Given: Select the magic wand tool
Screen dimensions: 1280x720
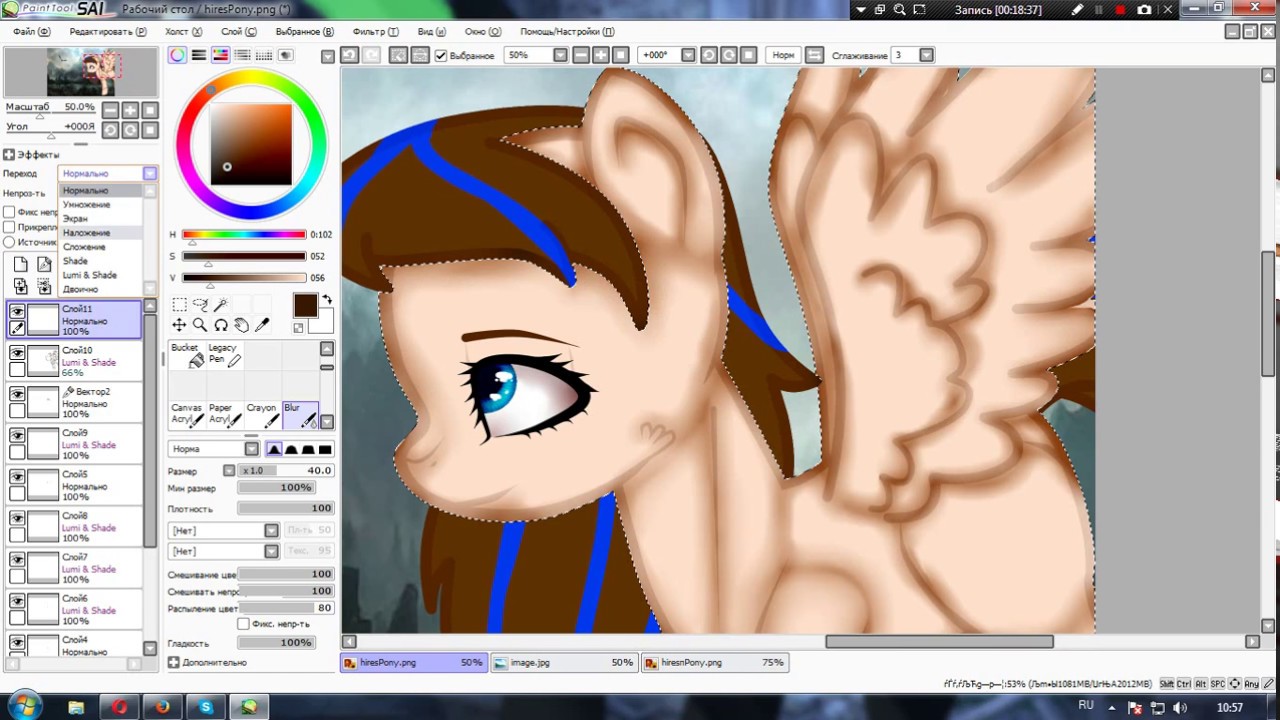Looking at the screenshot, I should point(221,305).
